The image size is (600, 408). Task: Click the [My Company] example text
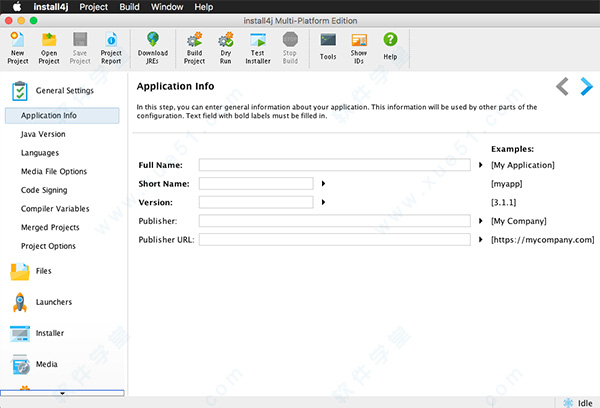(519, 221)
